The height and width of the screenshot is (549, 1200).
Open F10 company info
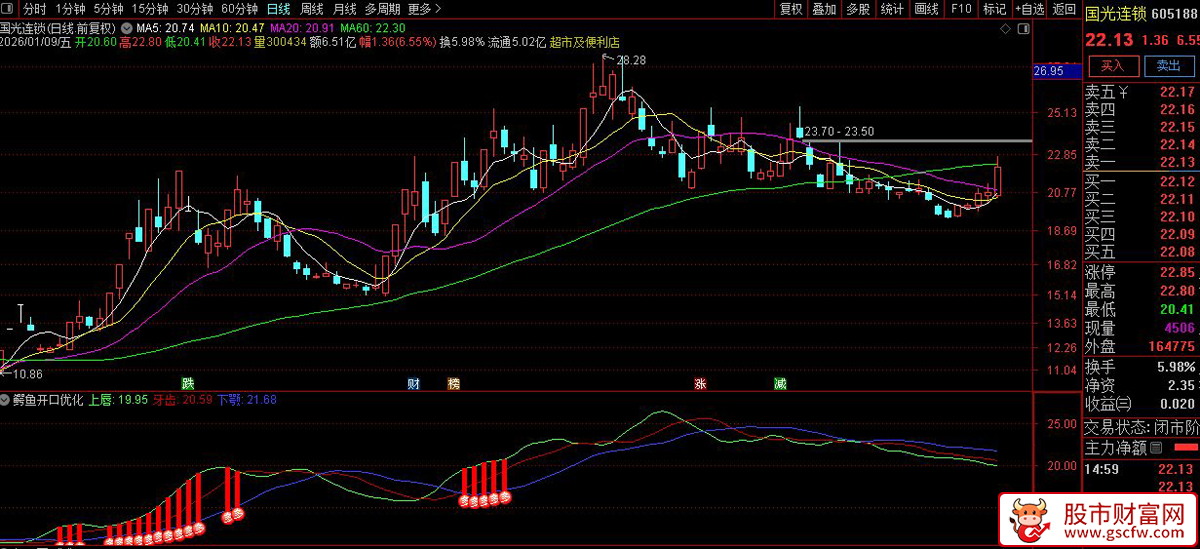coord(961,9)
